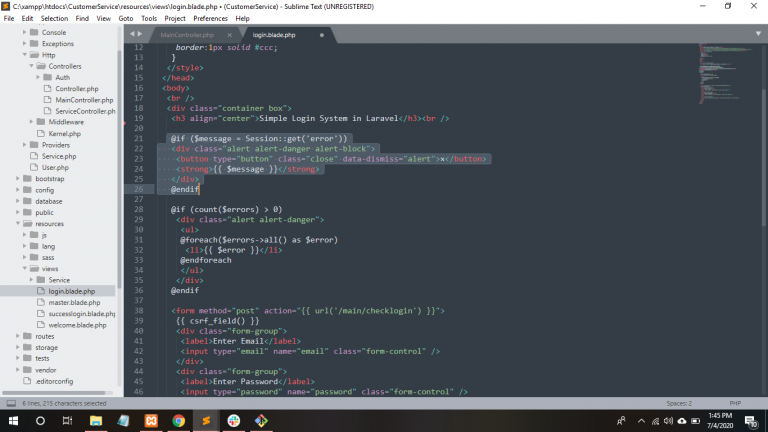Open the Help menu
Screen dimensions: 768x432
242,18
